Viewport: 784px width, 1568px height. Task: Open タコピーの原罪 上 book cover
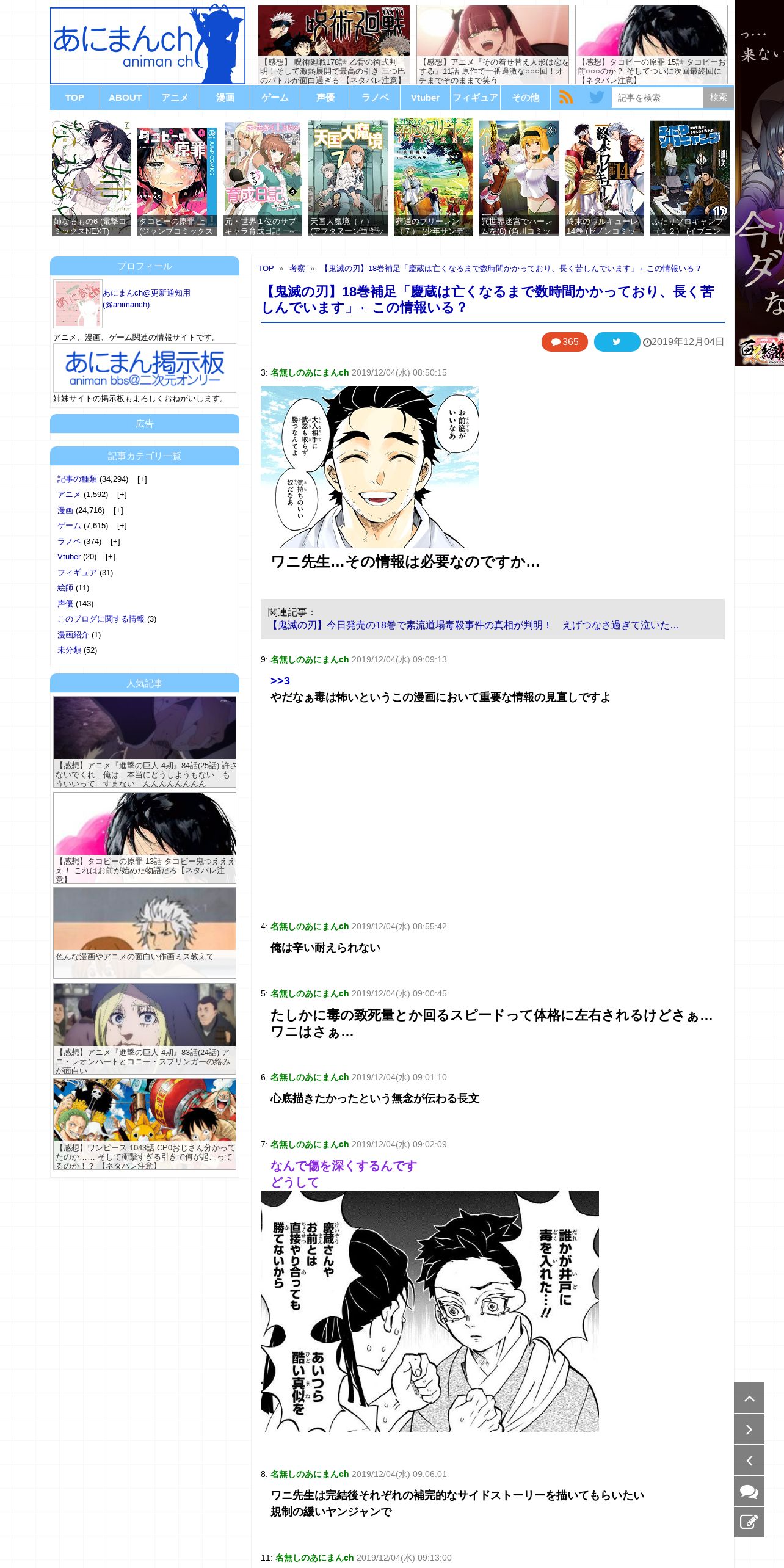177,181
